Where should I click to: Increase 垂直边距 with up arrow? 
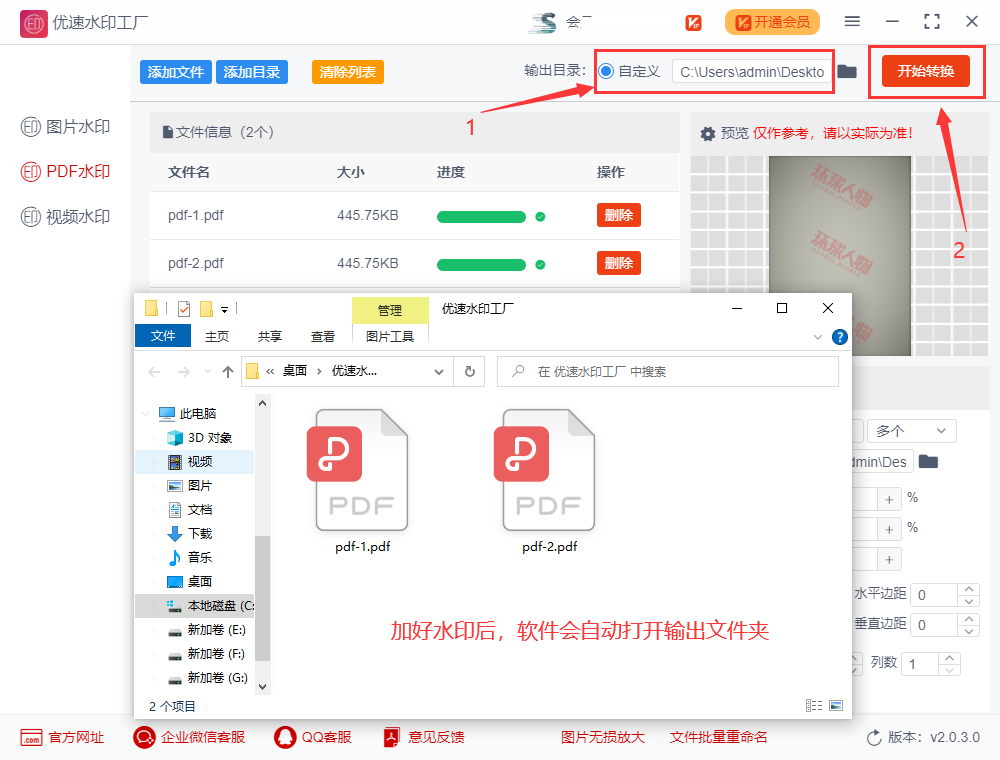point(969,618)
